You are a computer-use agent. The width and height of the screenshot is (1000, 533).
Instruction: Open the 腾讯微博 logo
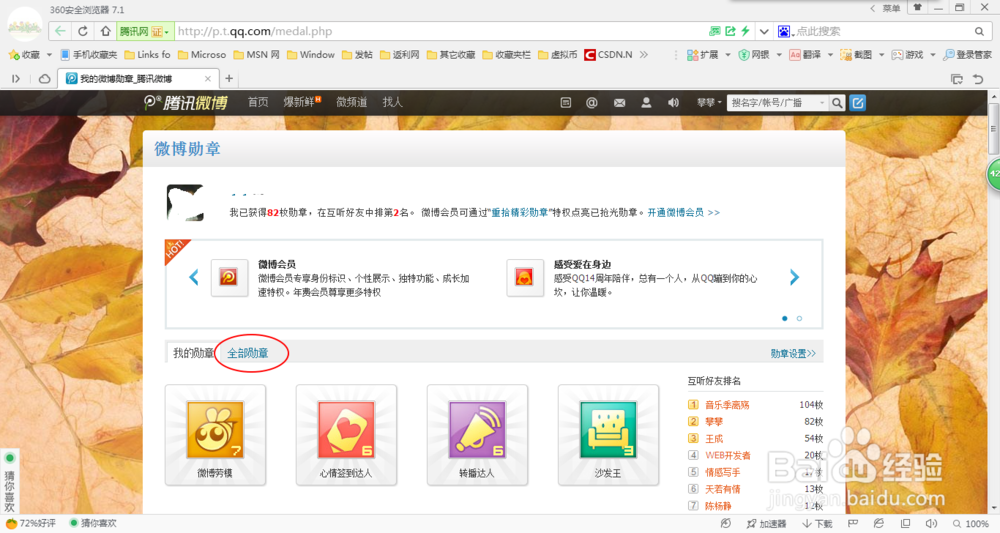tap(186, 102)
